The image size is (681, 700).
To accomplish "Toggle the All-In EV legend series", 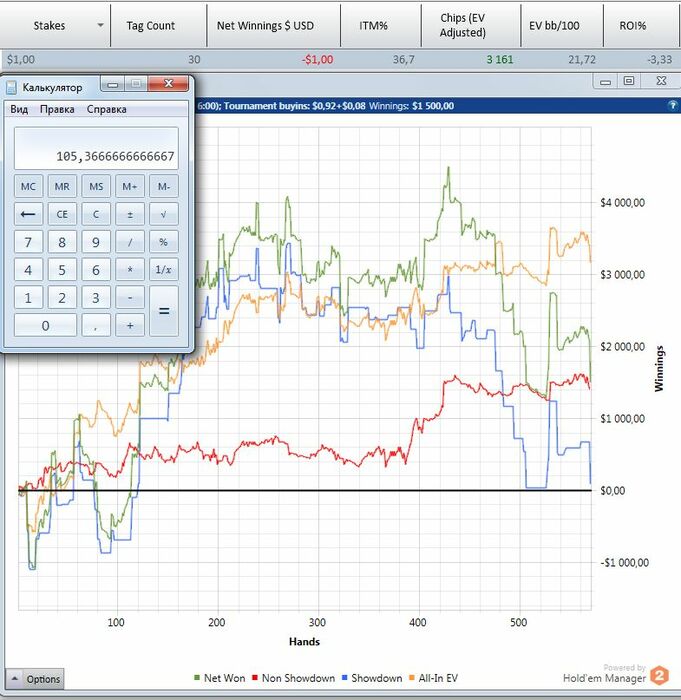I will pos(433,678).
